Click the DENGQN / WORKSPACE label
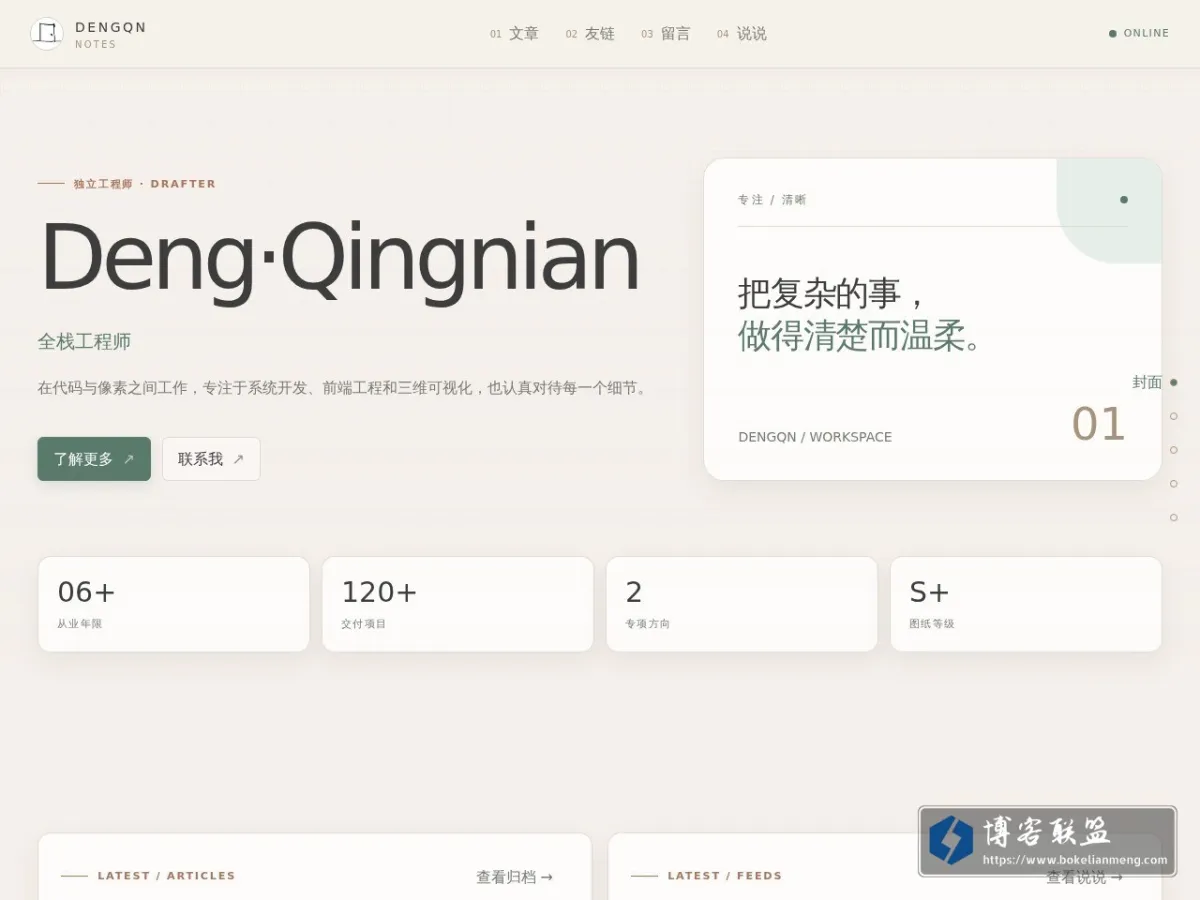This screenshot has height=900, width=1200. point(815,437)
